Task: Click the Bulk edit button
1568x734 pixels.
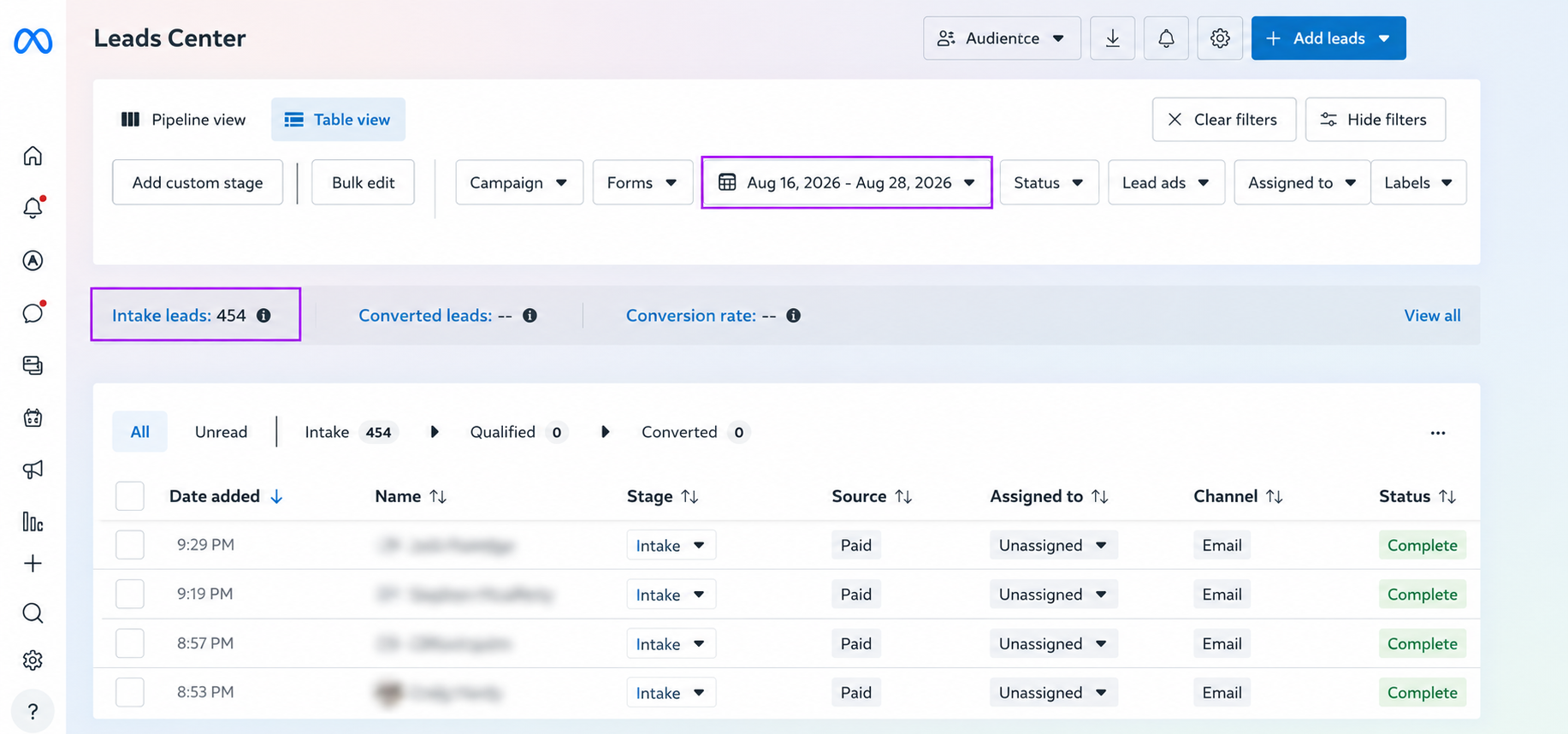Action: pyautogui.click(x=363, y=182)
